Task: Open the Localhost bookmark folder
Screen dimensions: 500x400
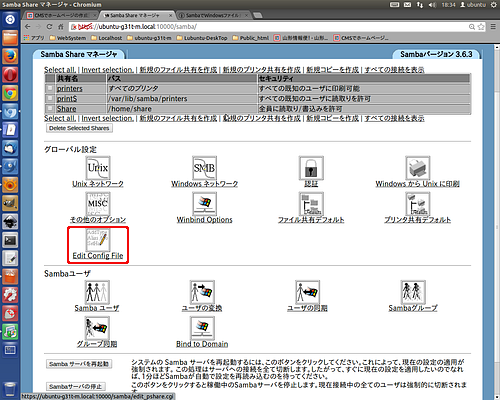Action: click(x=106, y=38)
